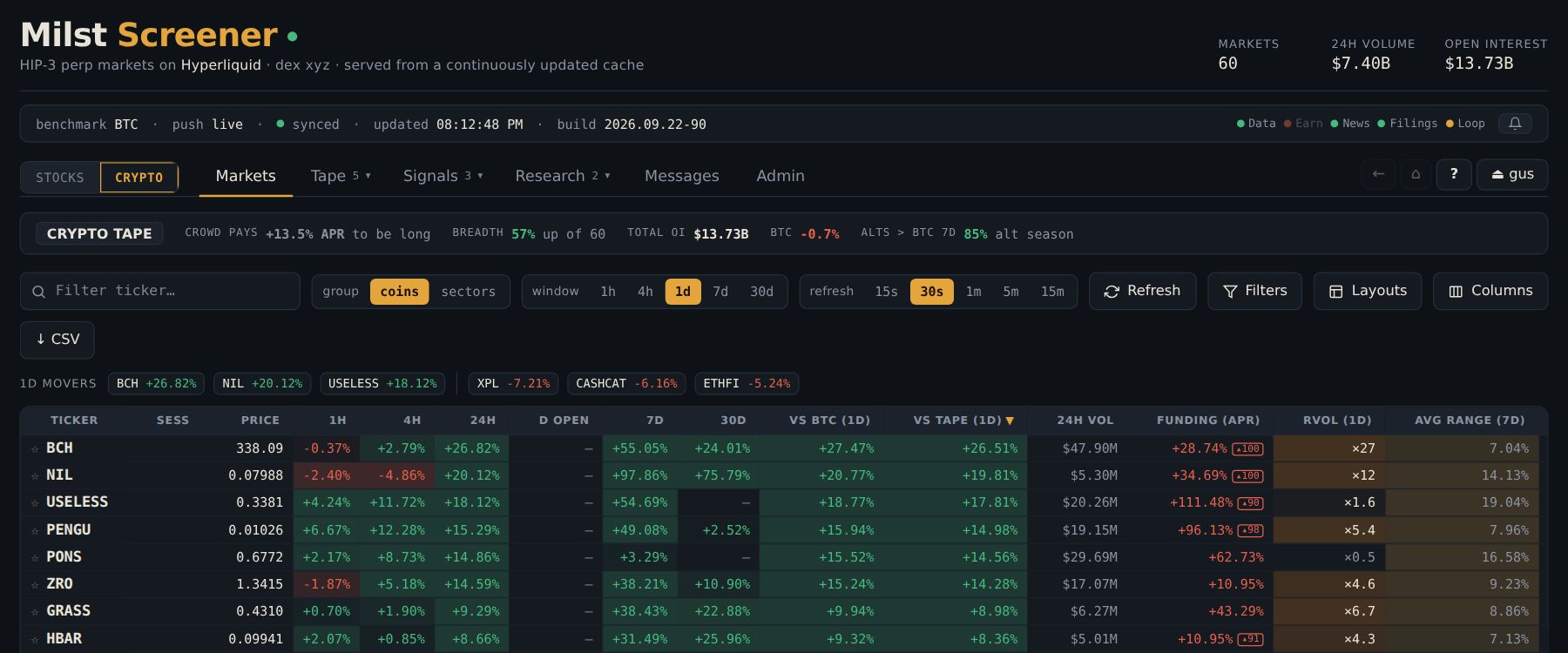Open the Admin tab
Image resolution: width=1568 pixels, height=653 pixels.
781,176
